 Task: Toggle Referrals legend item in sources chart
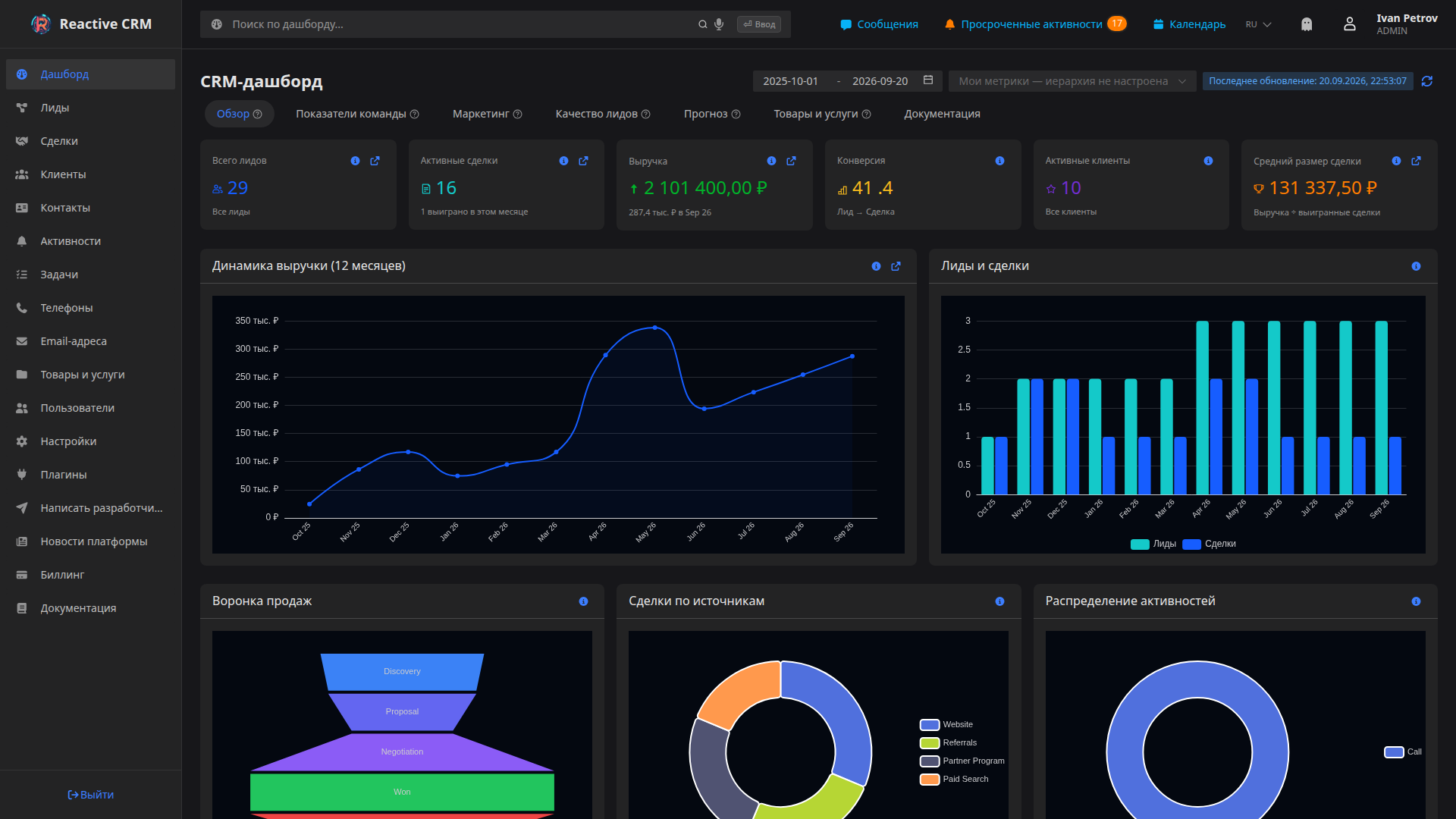click(949, 743)
